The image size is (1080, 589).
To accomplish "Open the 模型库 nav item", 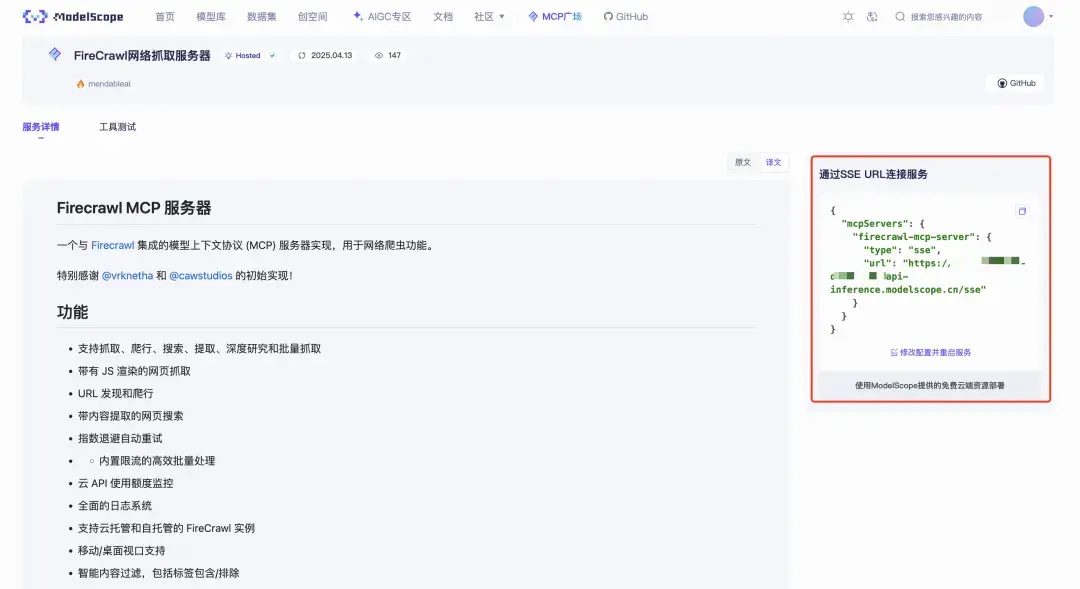I will tap(211, 17).
